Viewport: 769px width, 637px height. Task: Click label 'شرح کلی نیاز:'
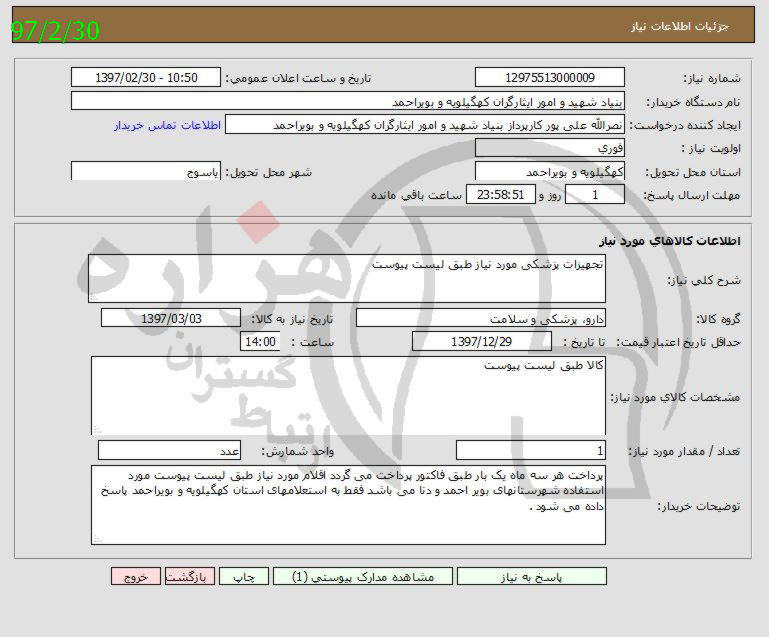coord(704,280)
